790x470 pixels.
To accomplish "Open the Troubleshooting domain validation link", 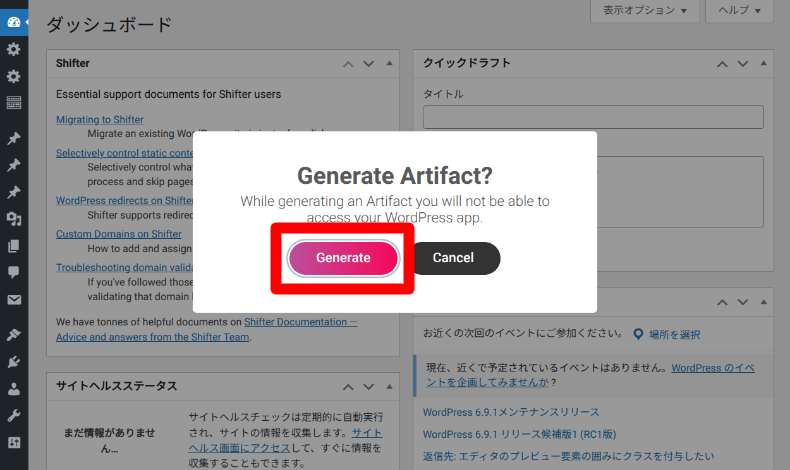I will coord(124,267).
